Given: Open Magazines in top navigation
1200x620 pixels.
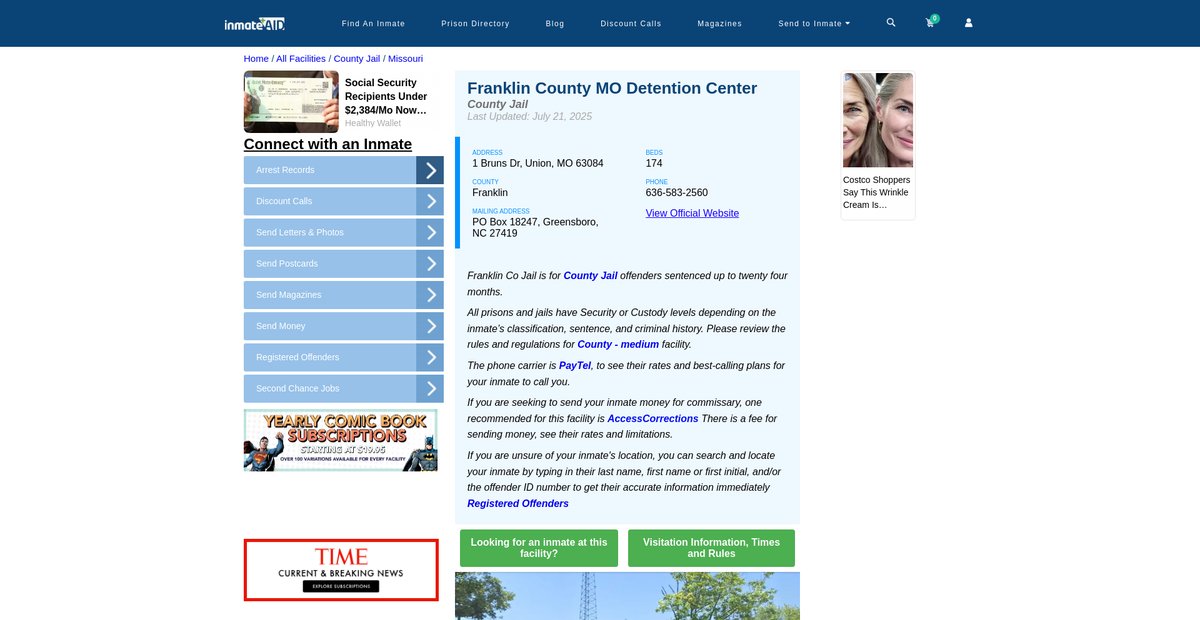Looking at the screenshot, I should tap(719, 23).
